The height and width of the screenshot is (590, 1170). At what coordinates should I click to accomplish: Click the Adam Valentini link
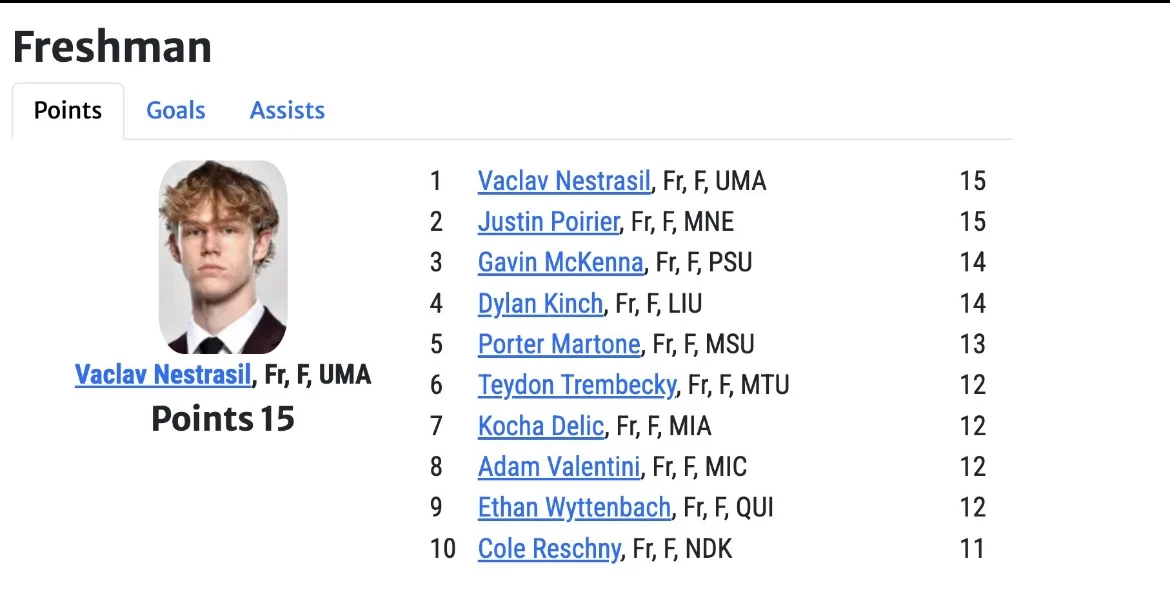click(558, 467)
